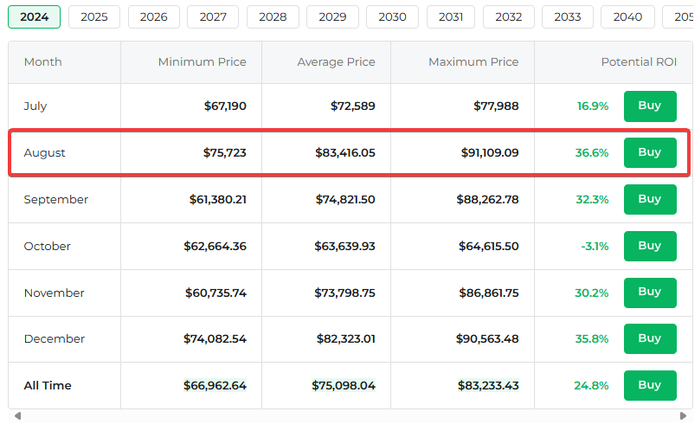Switch to the 2031 tab
The image size is (700, 431).
pyautogui.click(x=451, y=17)
